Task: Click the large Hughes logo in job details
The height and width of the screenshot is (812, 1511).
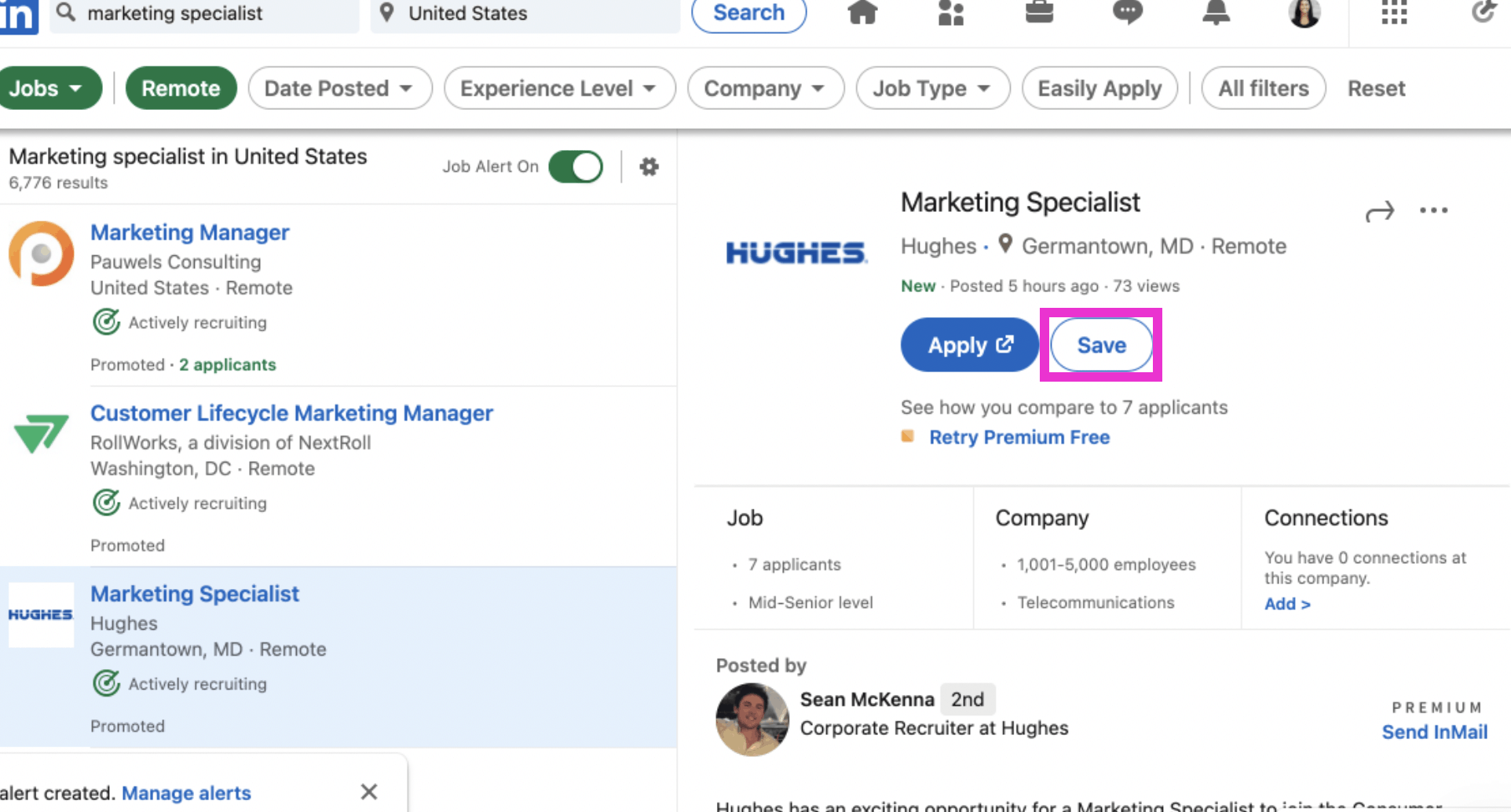Action: [796, 252]
